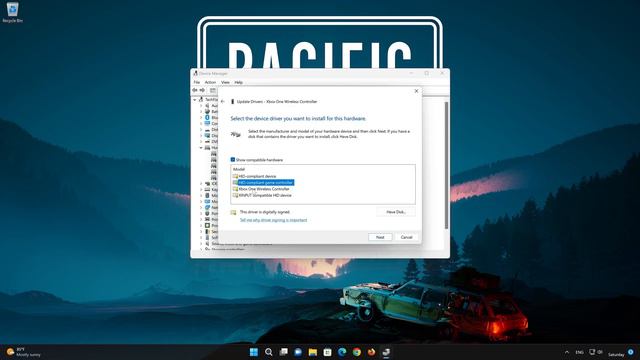This screenshot has width=640, height=360.
Task: Click the Next button
Action: (380, 237)
